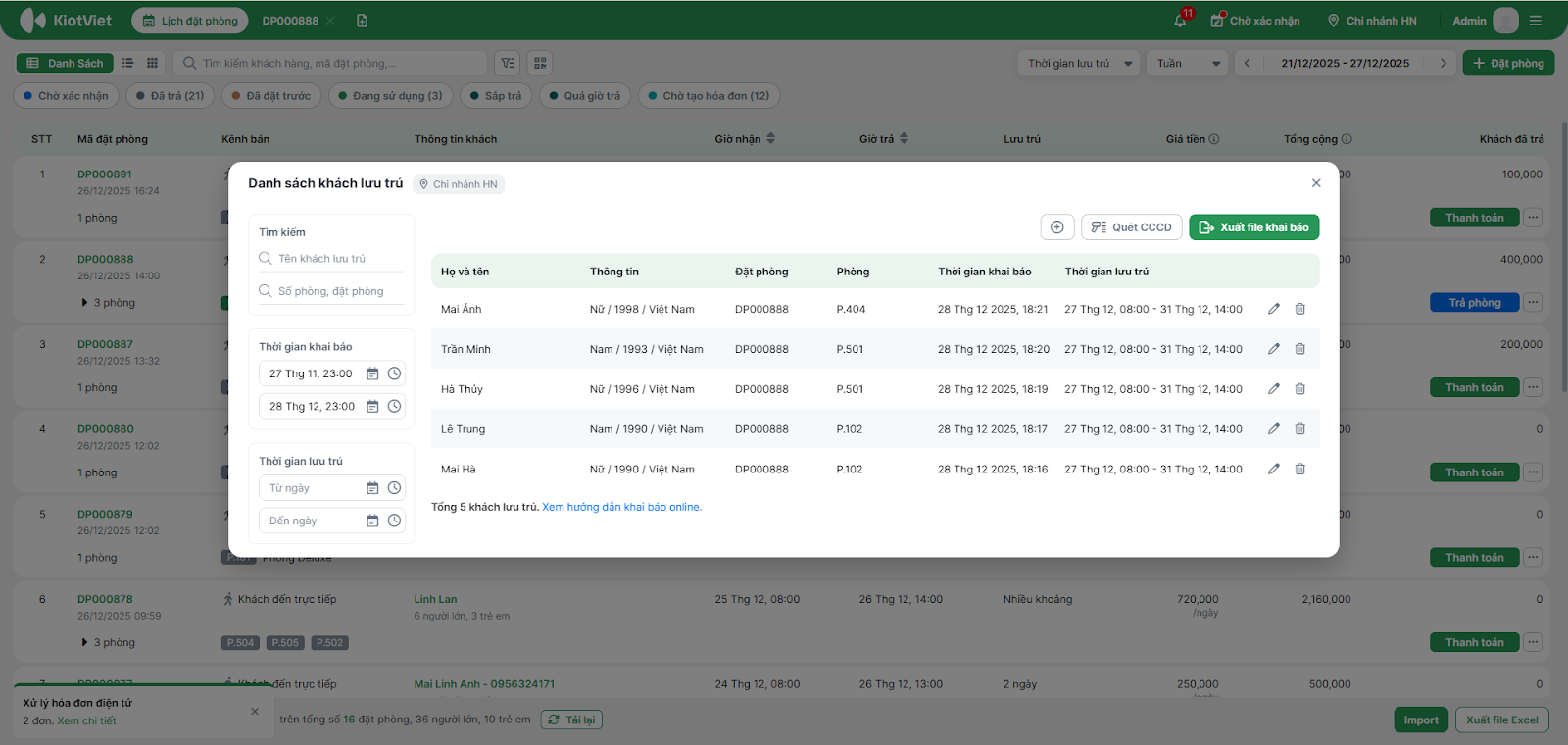Edit the Lê Trung guest row

[1273, 429]
